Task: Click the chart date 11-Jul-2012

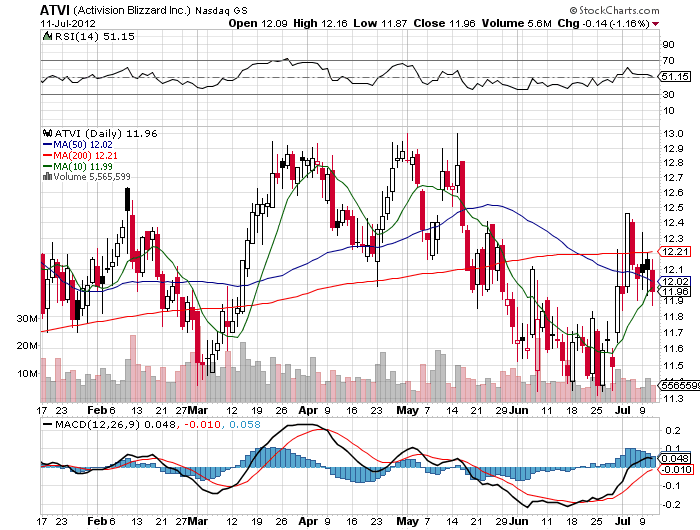Action: (68, 23)
